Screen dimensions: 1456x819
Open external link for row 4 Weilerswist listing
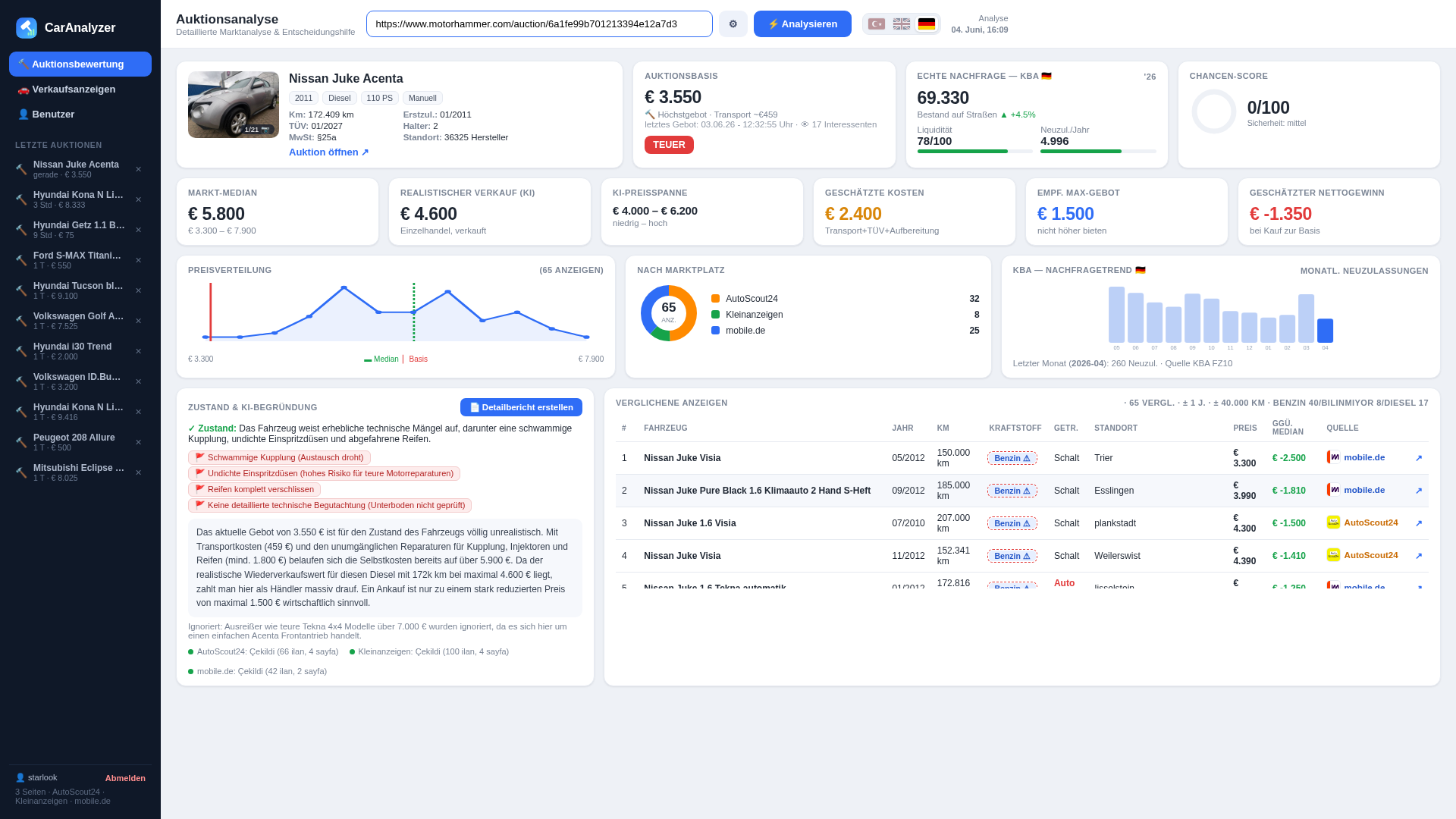pyautogui.click(x=1418, y=556)
